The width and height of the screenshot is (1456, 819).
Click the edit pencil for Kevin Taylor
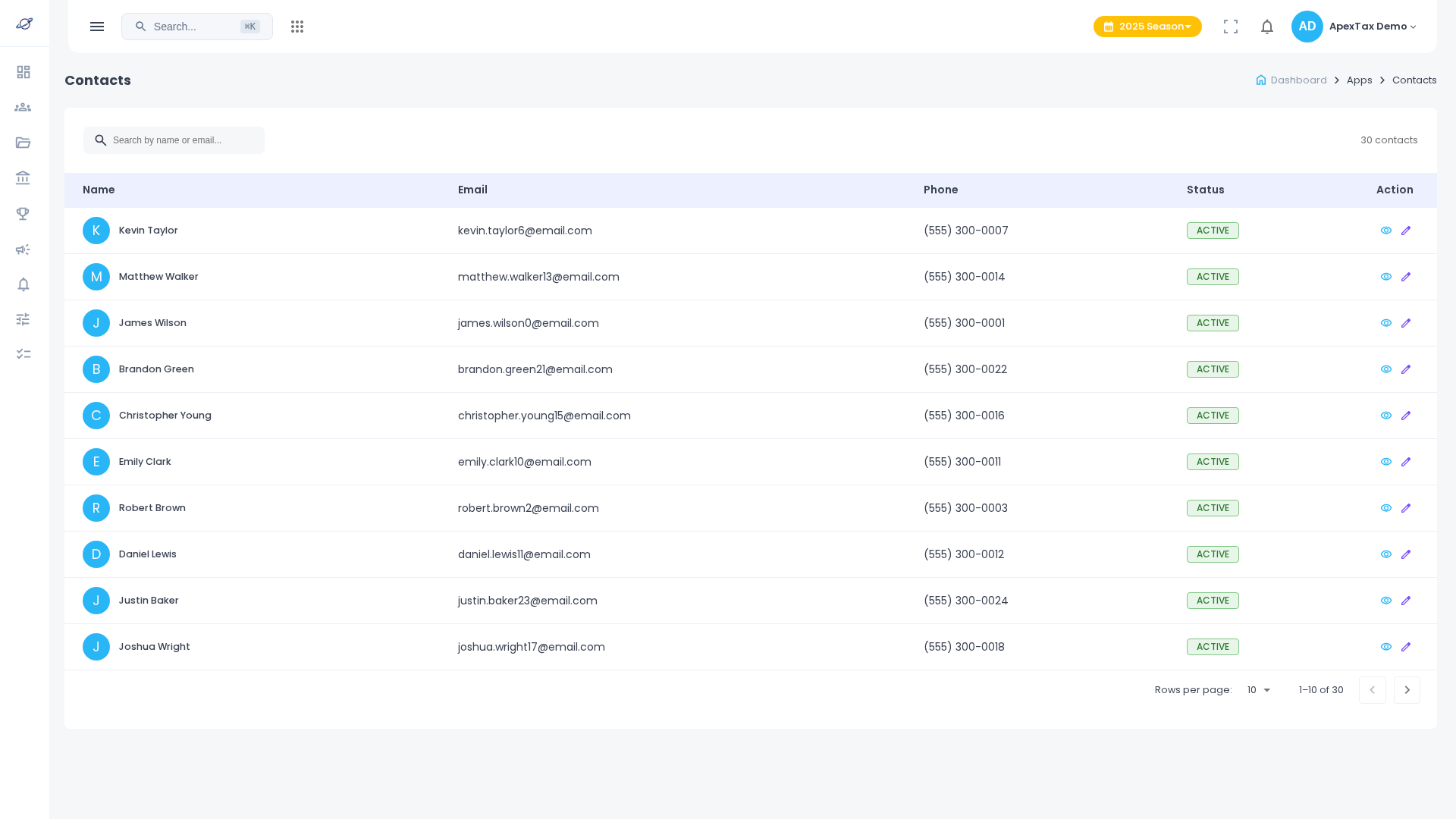[x=1407, y=231]
